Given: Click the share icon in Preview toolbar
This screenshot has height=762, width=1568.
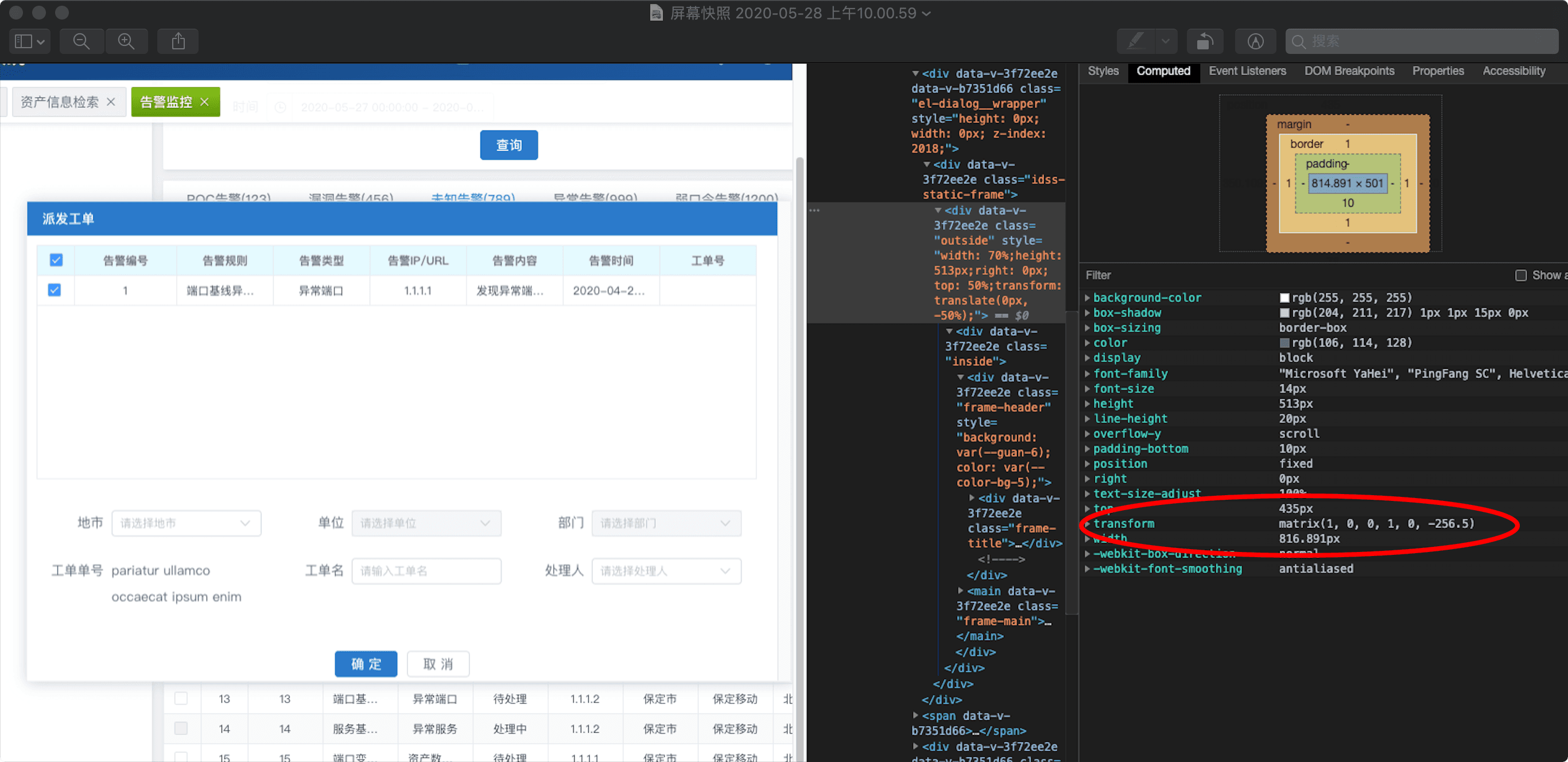Looking at the screenshot, I should [x=178, y=41].
